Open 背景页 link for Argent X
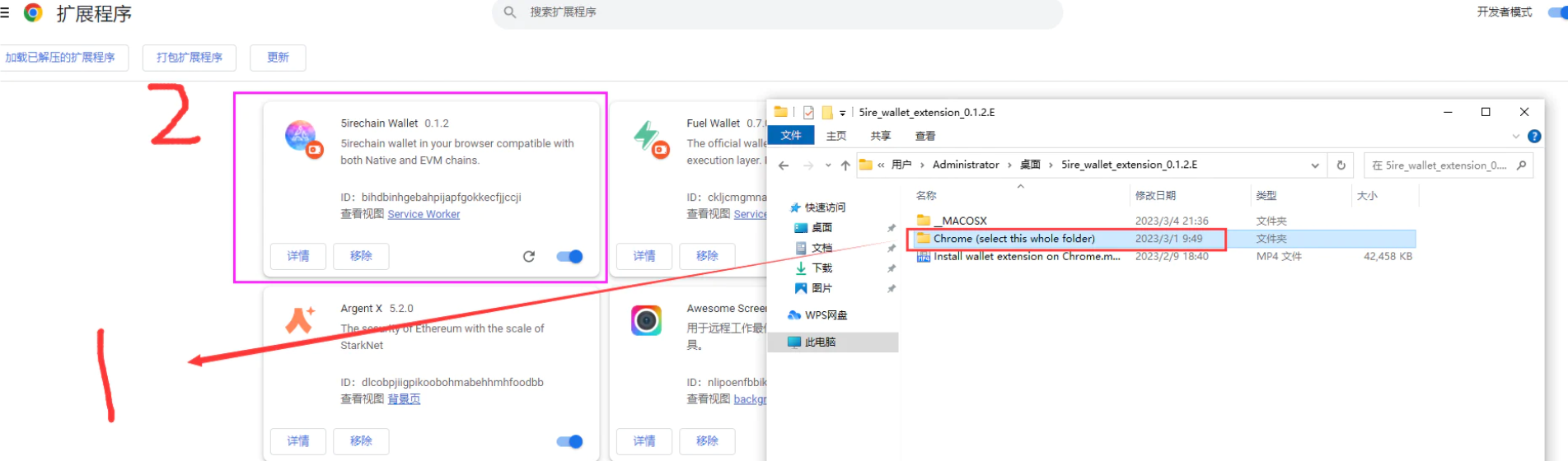1568x461 pixels. [404, 399]
